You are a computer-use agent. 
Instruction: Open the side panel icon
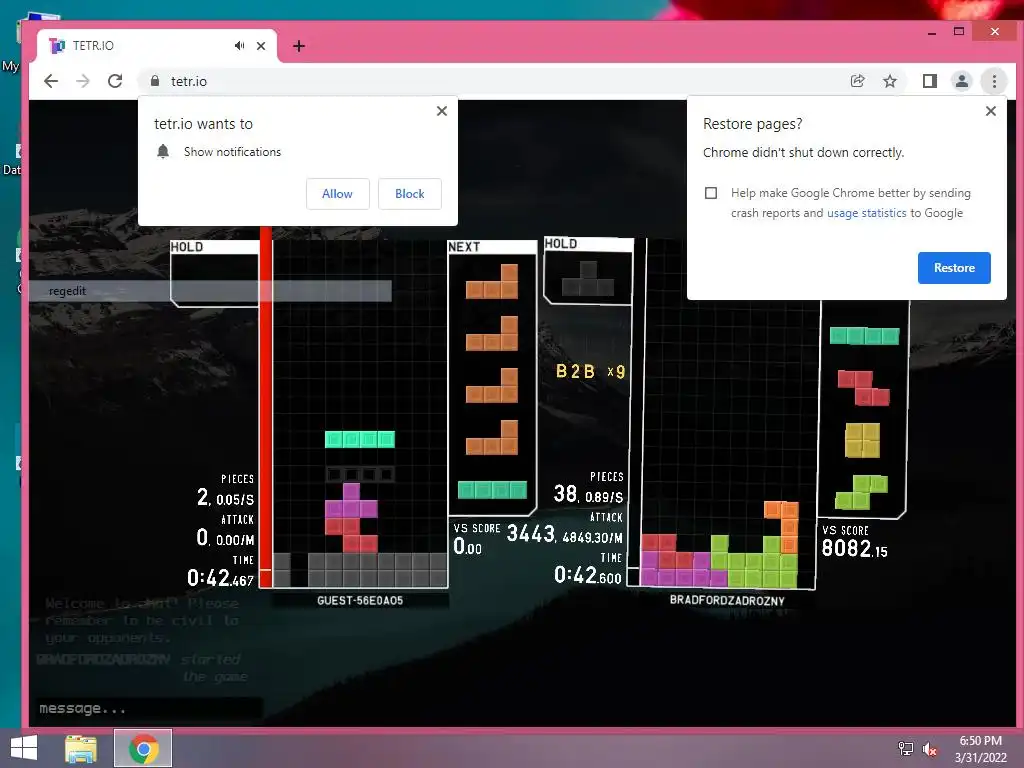click(929, 81)
